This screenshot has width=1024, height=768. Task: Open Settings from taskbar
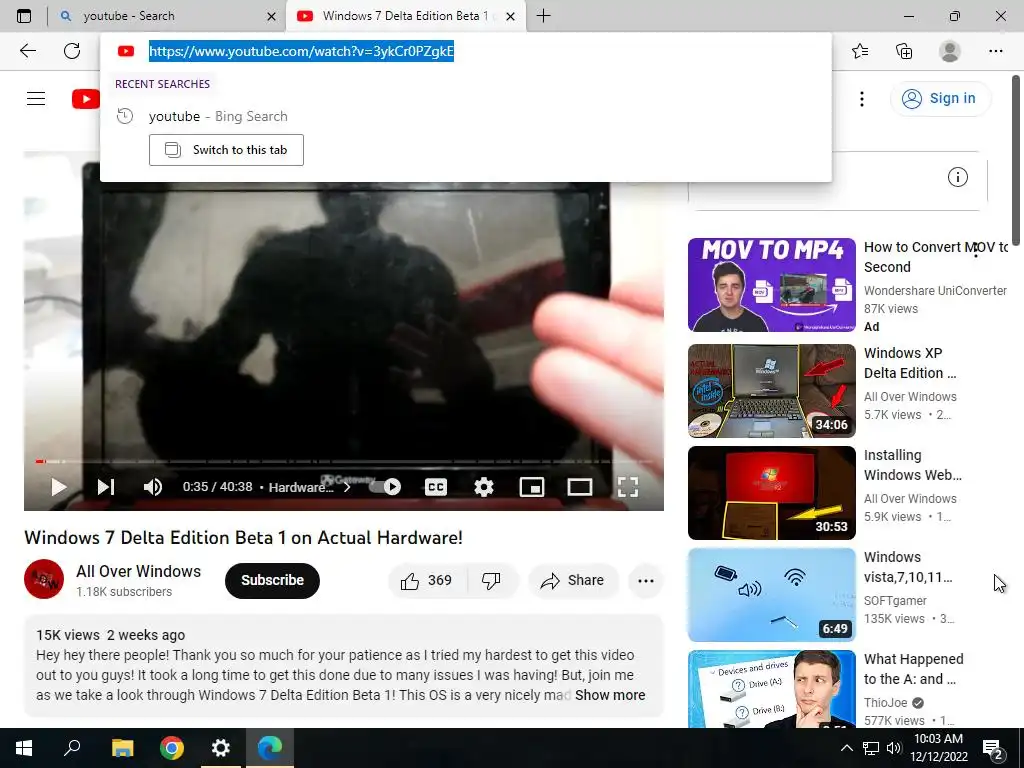[221, 748]
